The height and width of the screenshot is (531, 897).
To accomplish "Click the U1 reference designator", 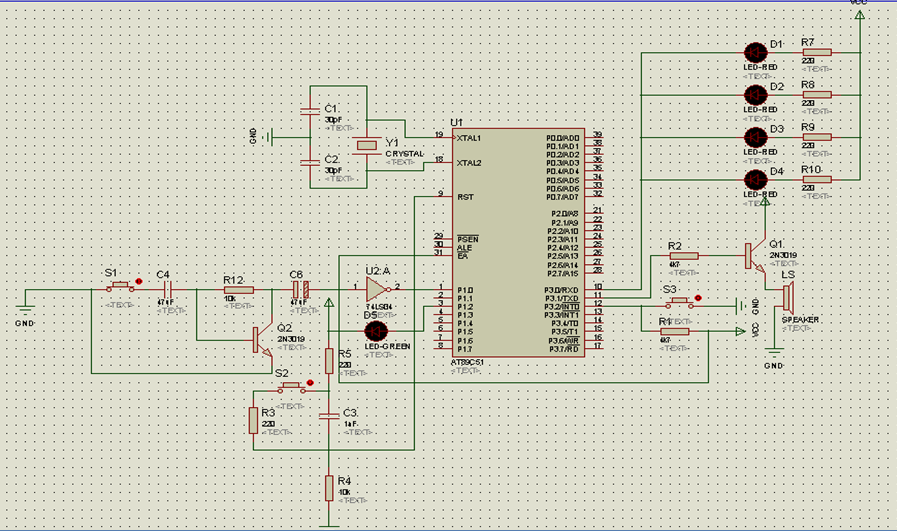I will pyautogui.click(x=456, y=122).
